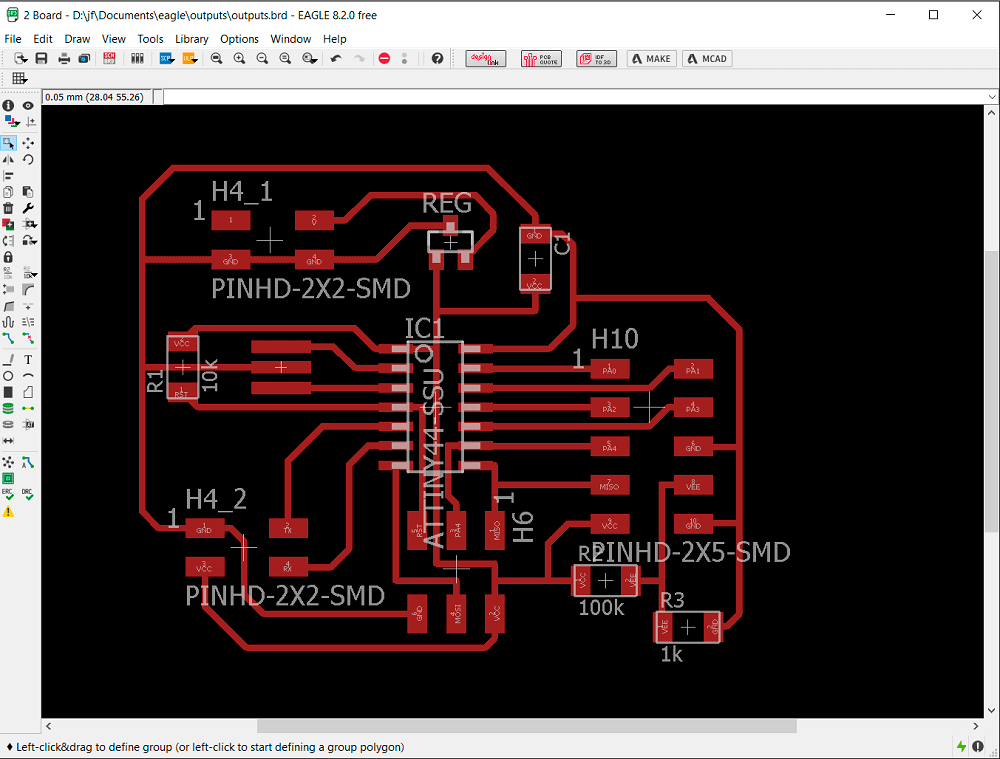Select the Delete trash tool

8,208
